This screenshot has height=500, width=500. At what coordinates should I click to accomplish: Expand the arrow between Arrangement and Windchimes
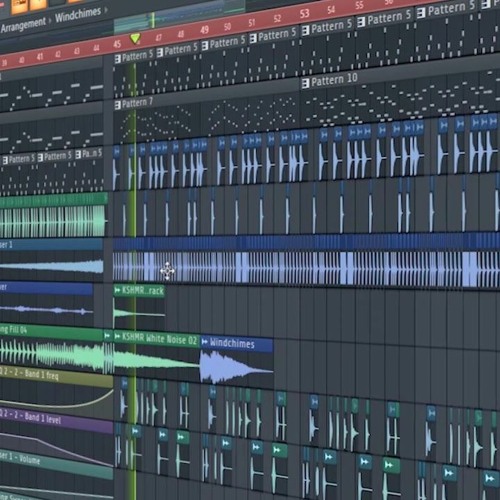point(50,21)
